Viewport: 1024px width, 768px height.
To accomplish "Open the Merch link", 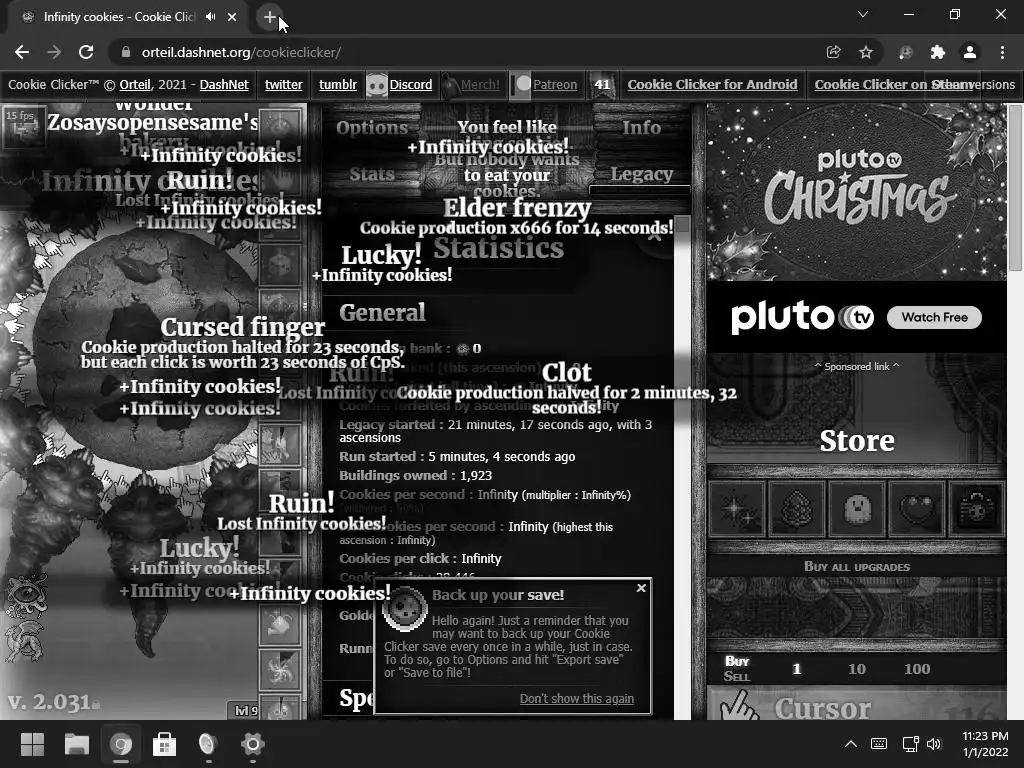I will coord(480,84).
